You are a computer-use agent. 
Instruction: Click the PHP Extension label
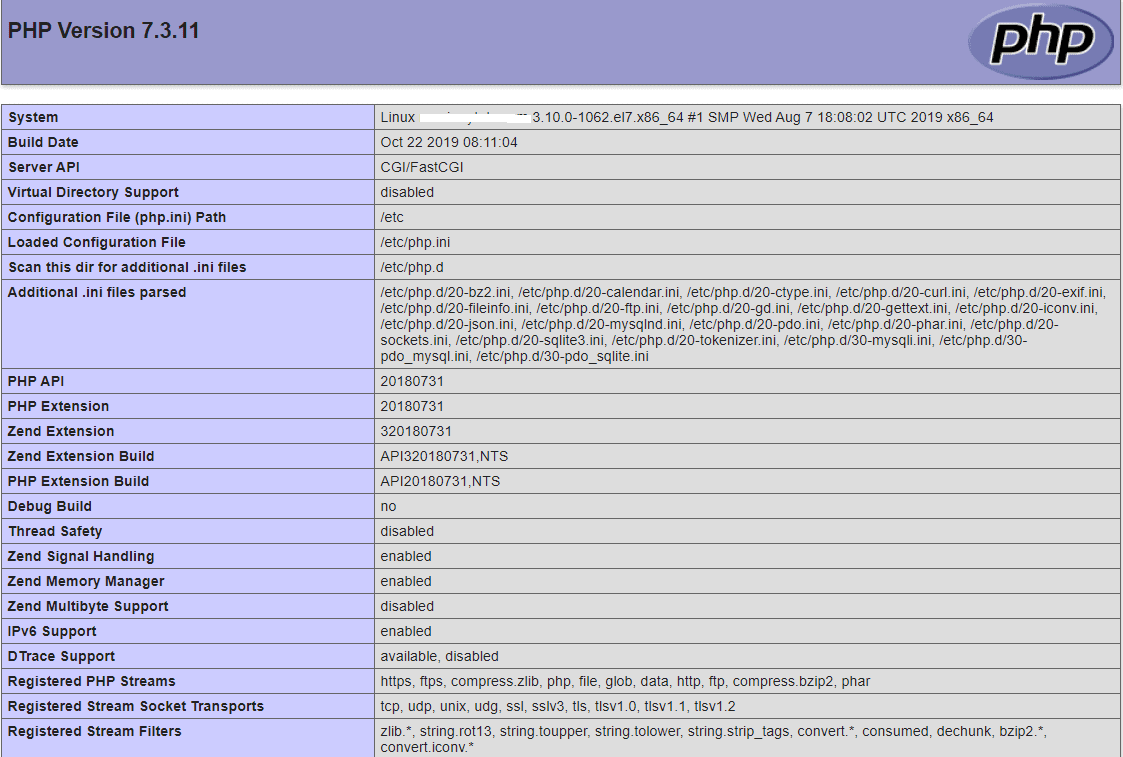point(59,407)
